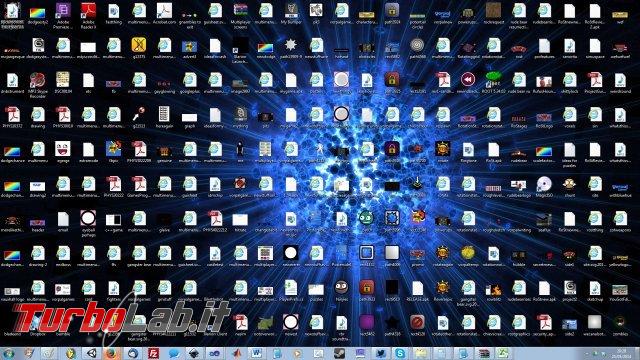This screenshot has width=640, height=360.
Task: Open the Windows Start menu
Action: pyautogui.click(x=8, y=353)
